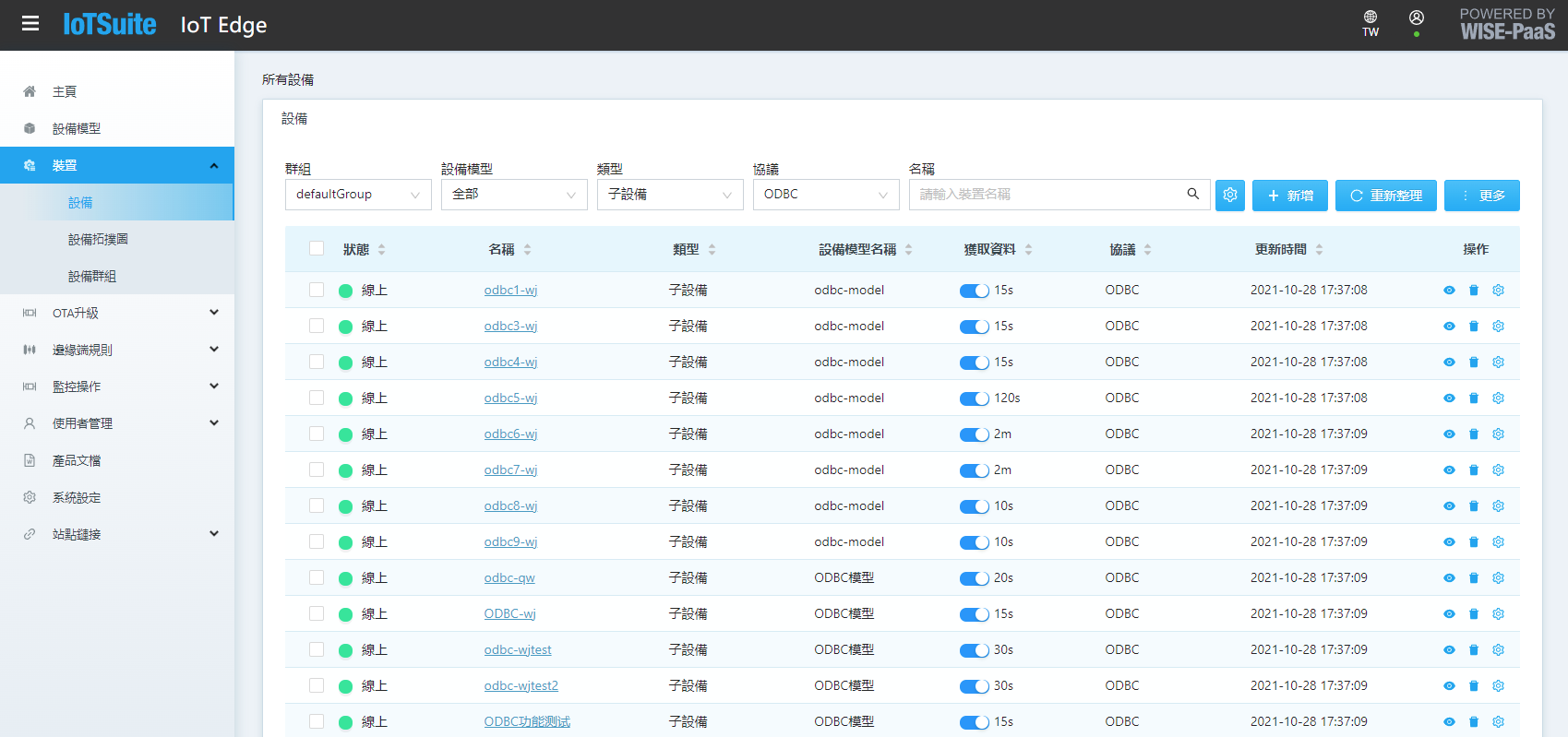
Task: Check the select-all header checkbox
Action: tap(317, 248)
